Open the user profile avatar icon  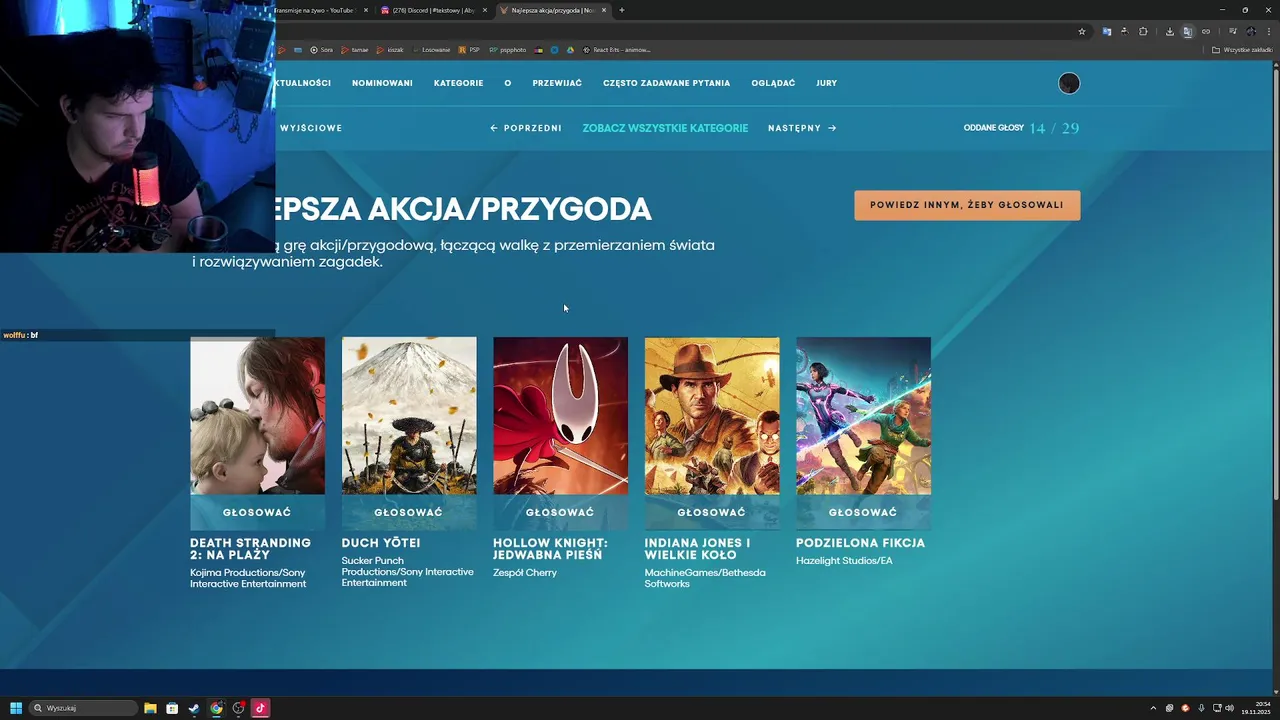[x=1069, y=83]
